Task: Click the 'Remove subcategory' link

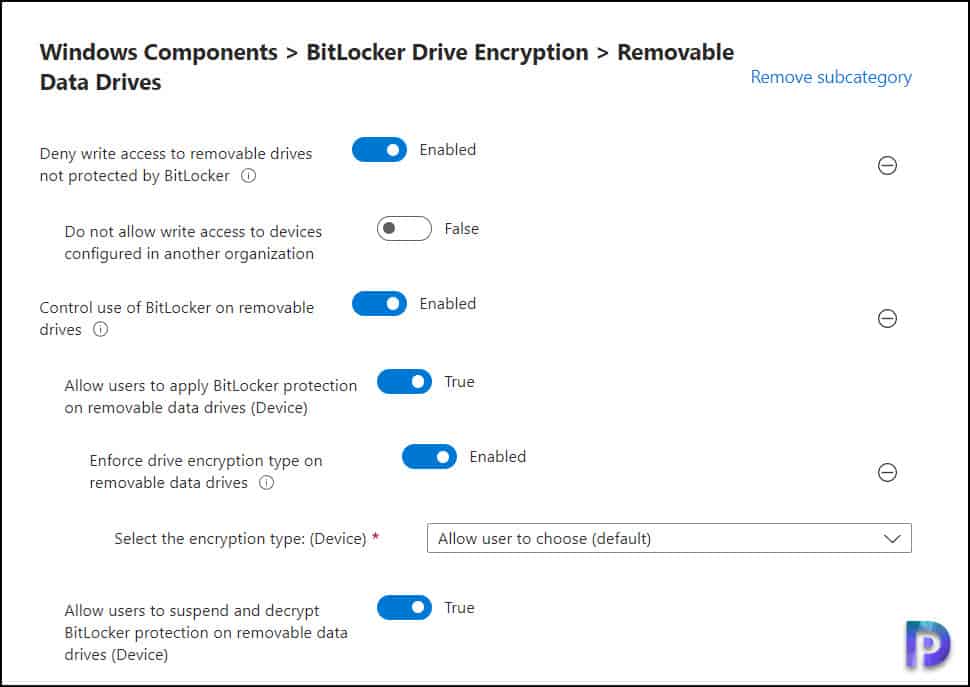Action: click(x=830, y=77)
